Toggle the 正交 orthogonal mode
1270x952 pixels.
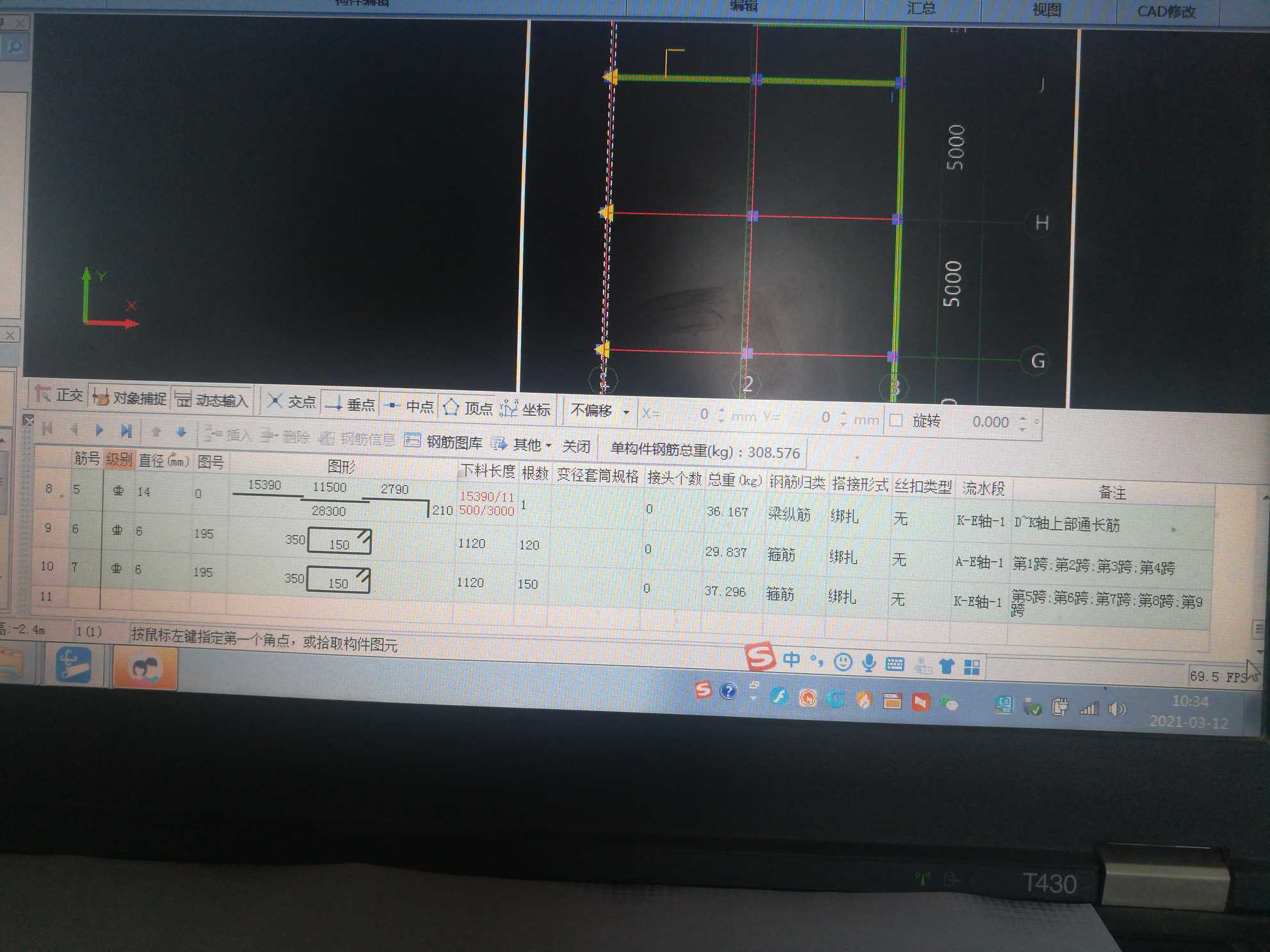pos(58,395)
